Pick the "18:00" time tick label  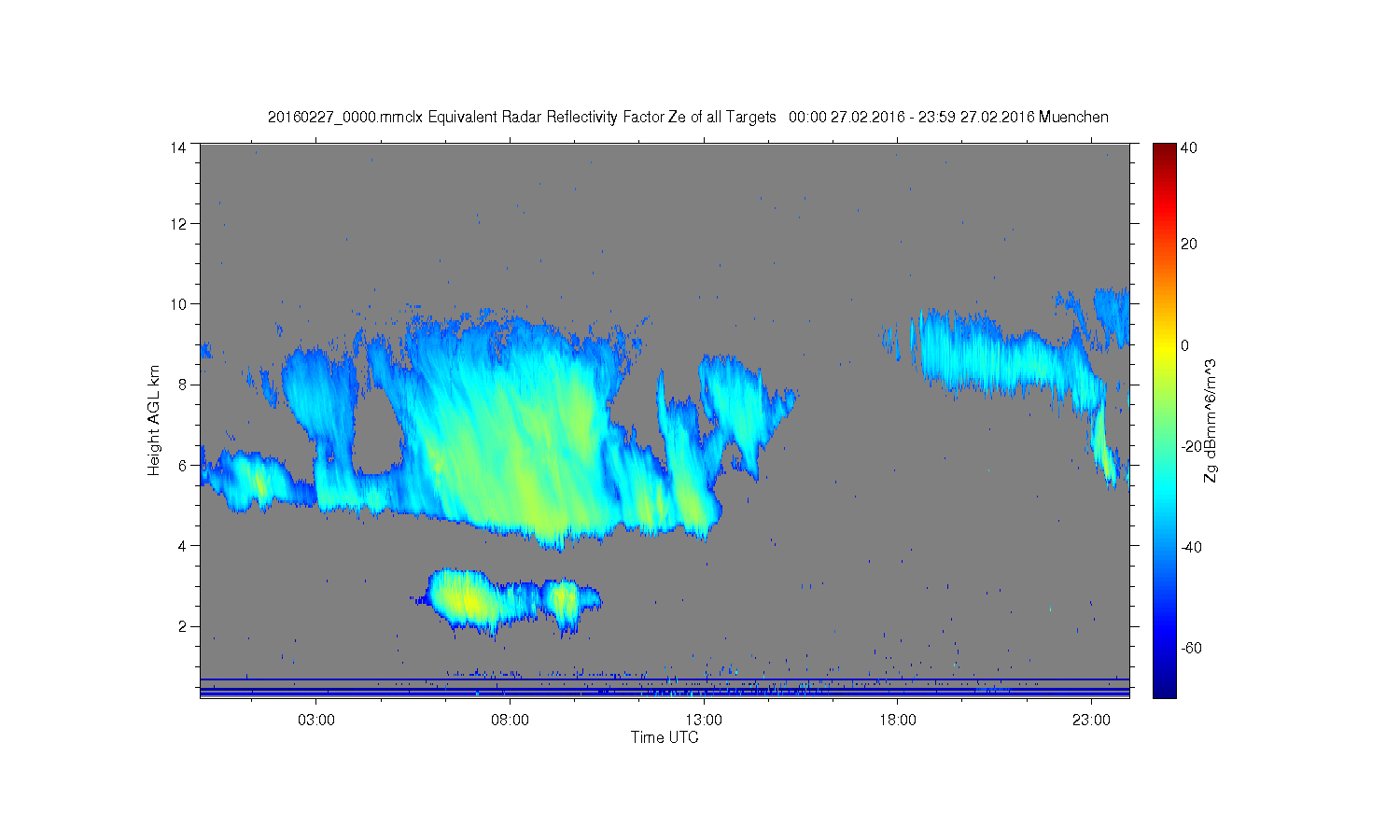tap(898, 721)
